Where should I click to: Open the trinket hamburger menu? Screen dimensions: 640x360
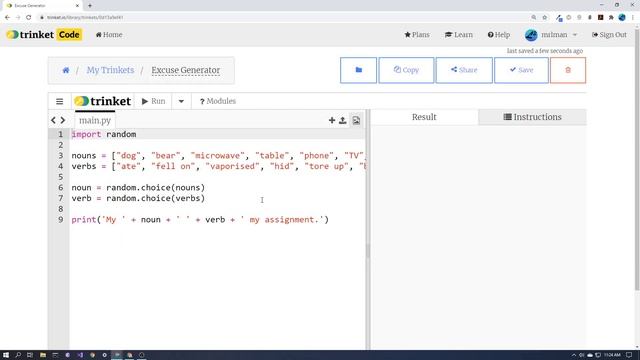coord(60,101)
